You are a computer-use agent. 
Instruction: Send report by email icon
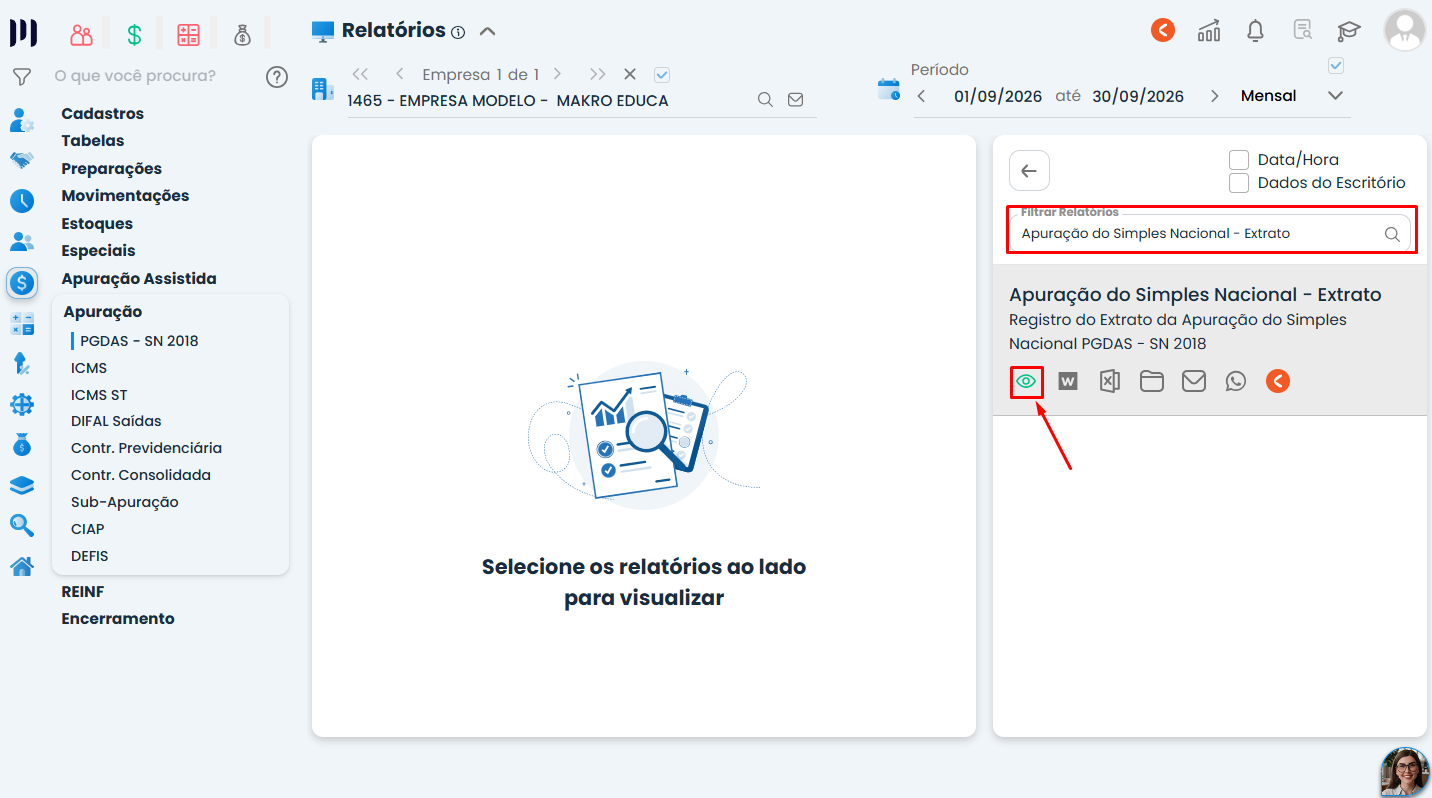pyautogui.click(x=1194, y=381)
